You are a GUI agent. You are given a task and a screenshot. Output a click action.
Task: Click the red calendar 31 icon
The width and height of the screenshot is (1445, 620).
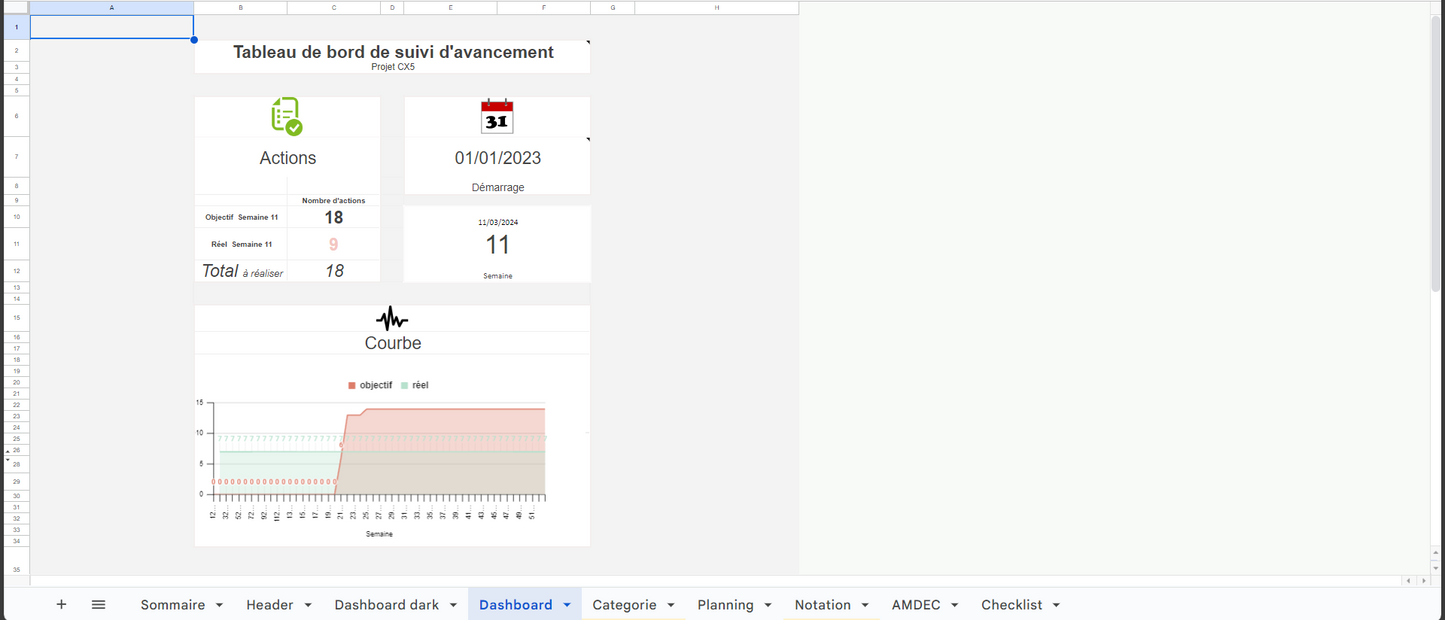click(497, 117)
